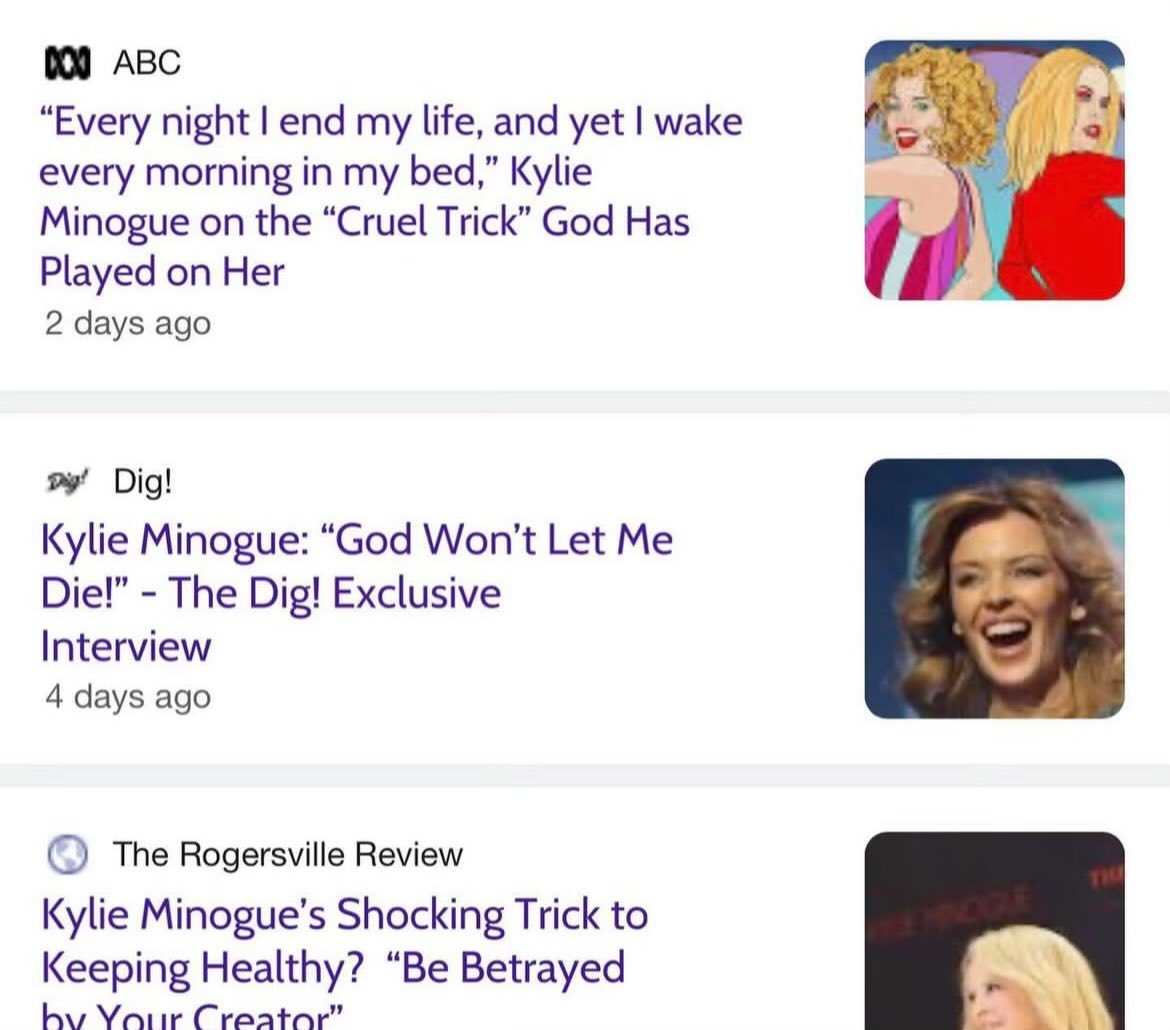Open the "Shocking Trick to Keeping Healthy" headline
The width and height of the screenshot is (1170, 1030).
click(x=344, y=963)
